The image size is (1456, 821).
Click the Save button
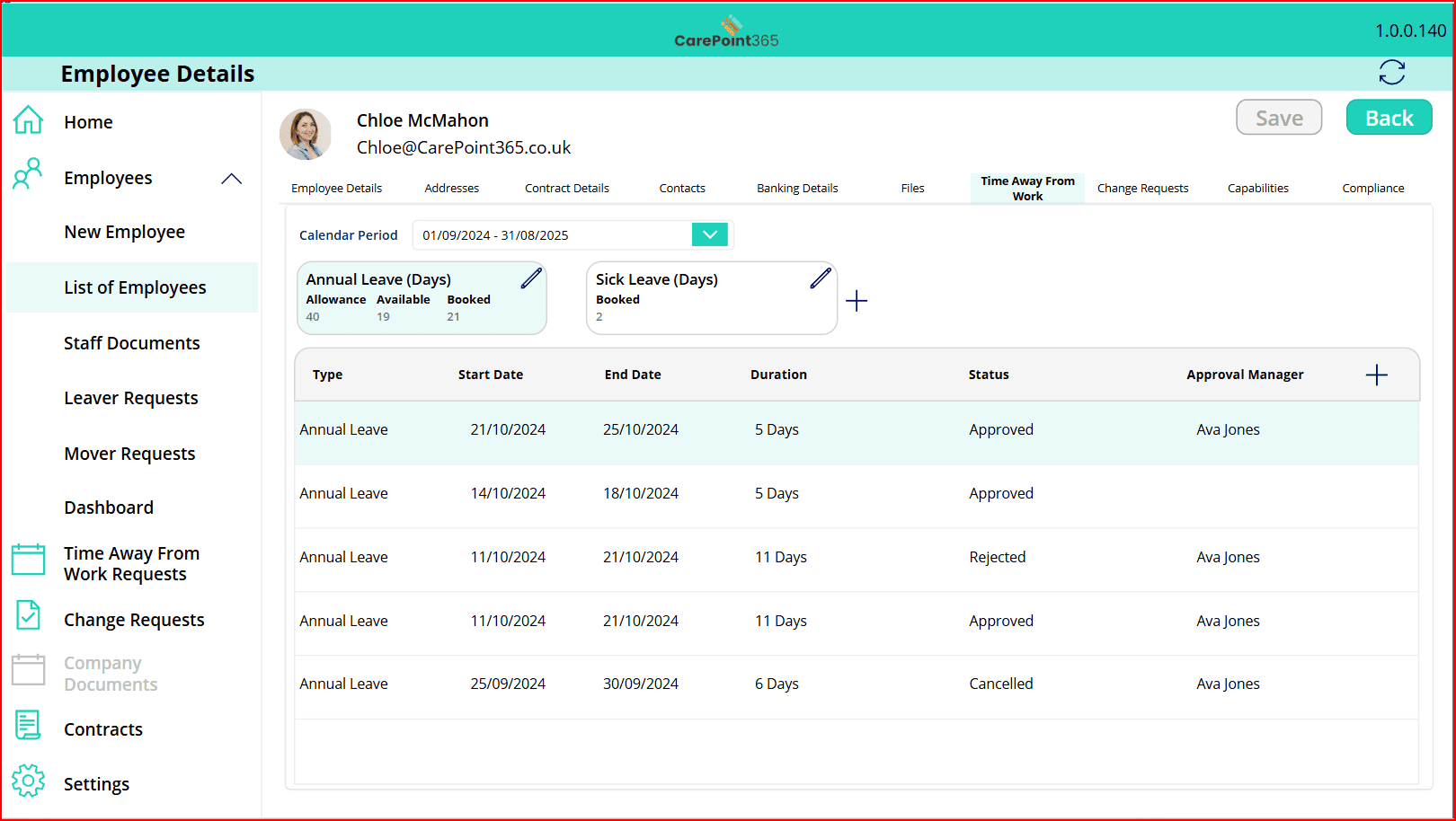[x=1279, y=118]
